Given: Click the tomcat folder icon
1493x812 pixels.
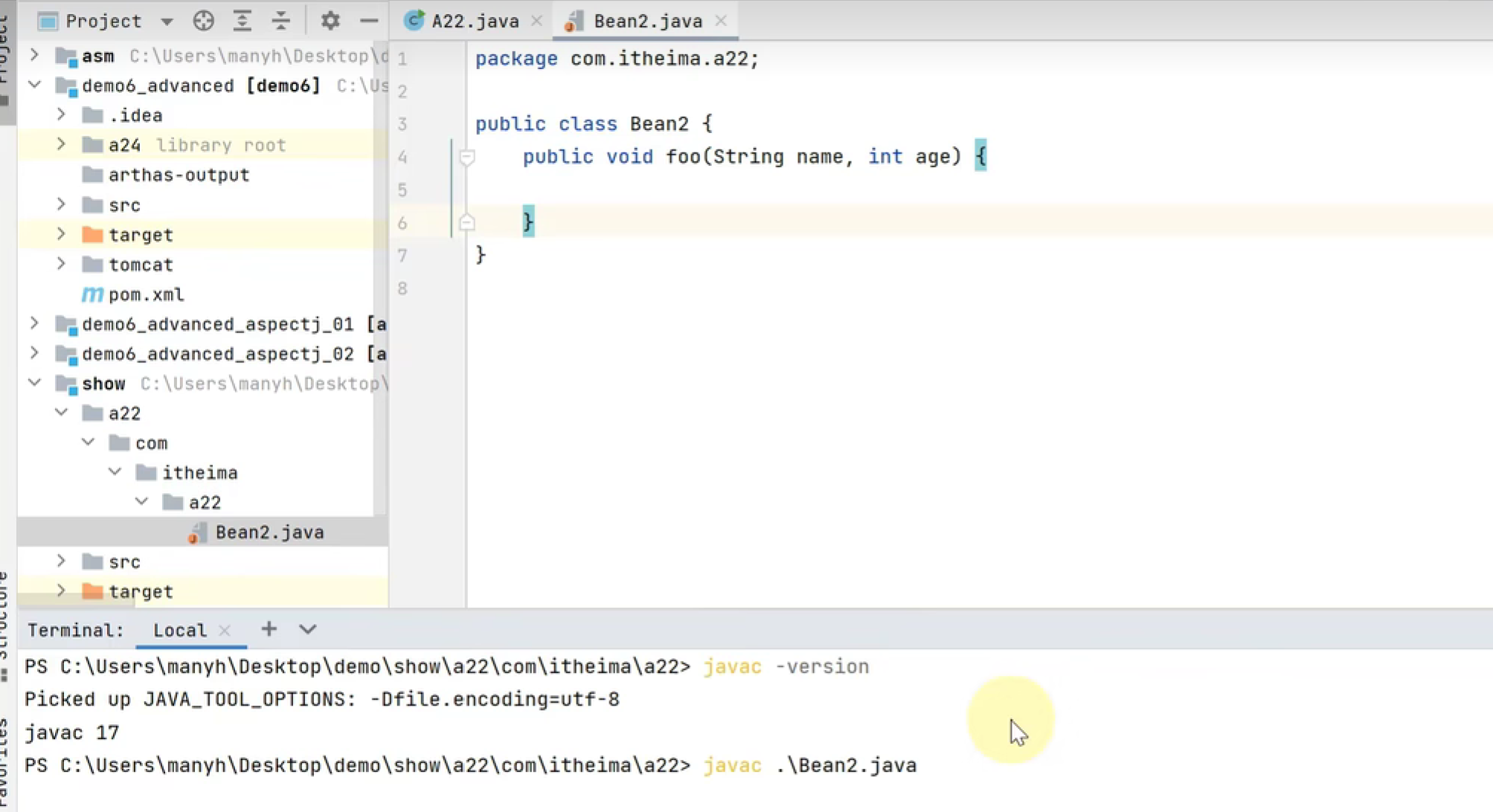Looking at the screenshot, I should click(92, 264).
